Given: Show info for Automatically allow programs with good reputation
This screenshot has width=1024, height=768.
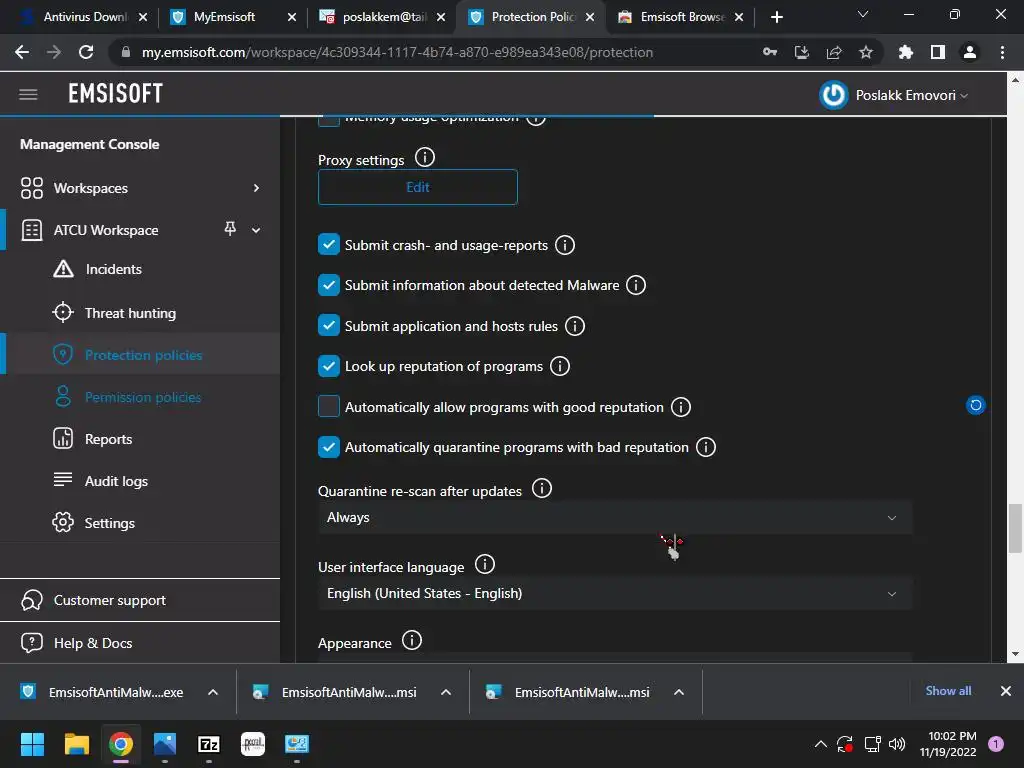Looking at the screenshot, I should [681, 407].
